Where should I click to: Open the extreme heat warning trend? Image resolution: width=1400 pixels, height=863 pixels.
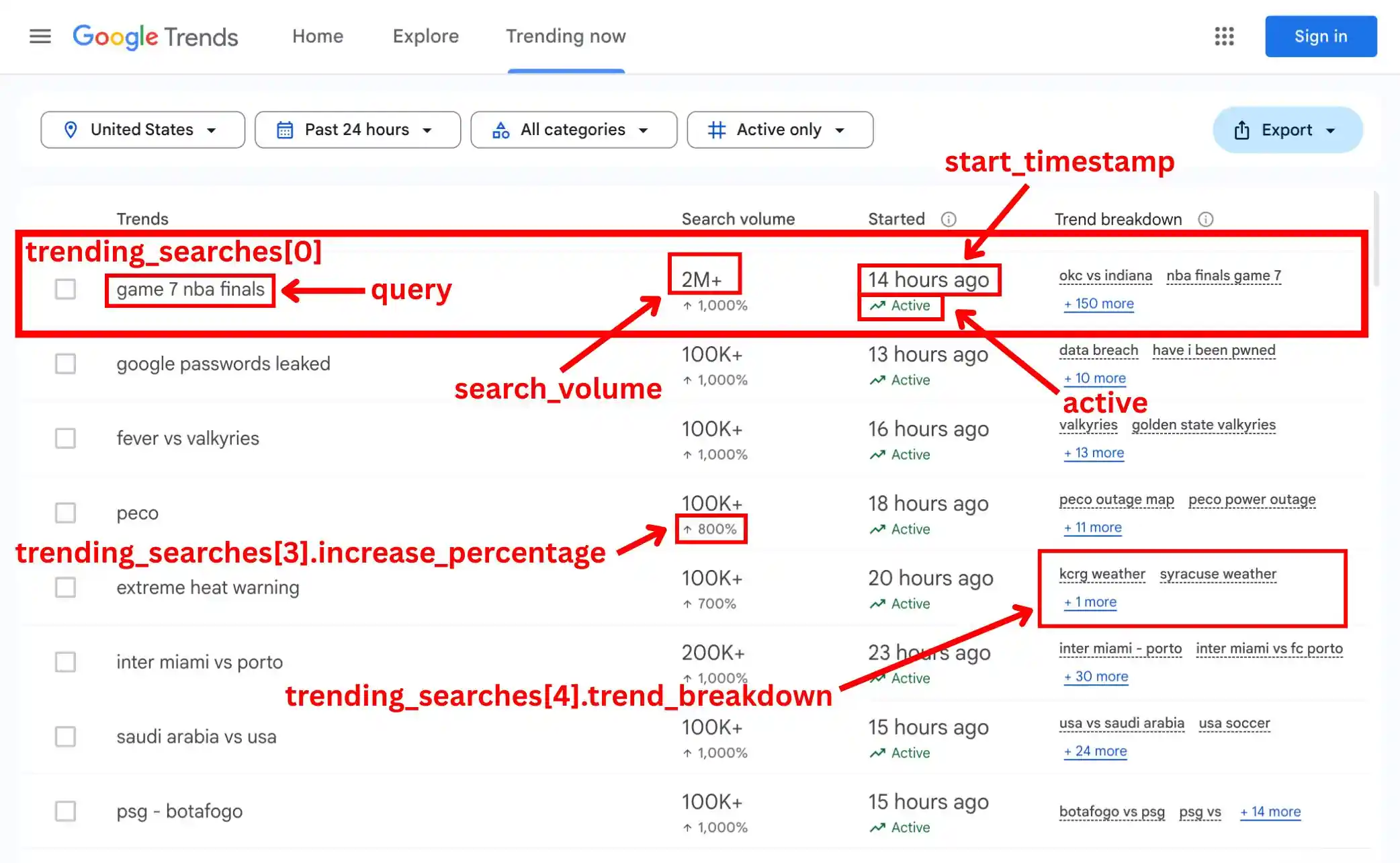(208, 588)
